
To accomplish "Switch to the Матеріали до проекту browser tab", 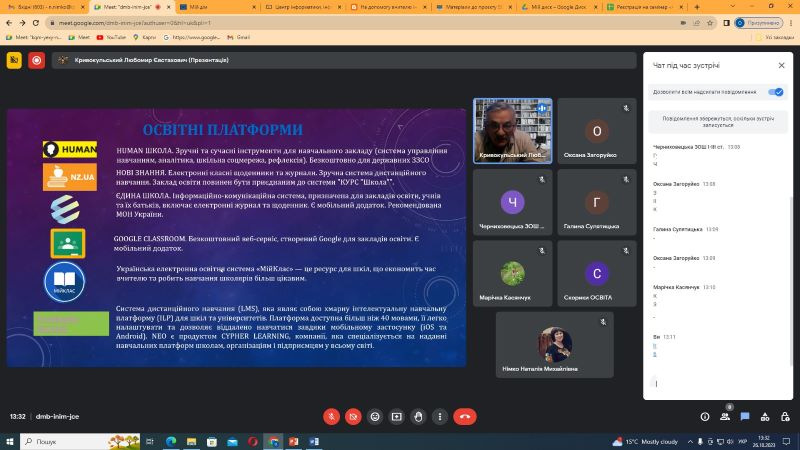I will pos(473,7).
